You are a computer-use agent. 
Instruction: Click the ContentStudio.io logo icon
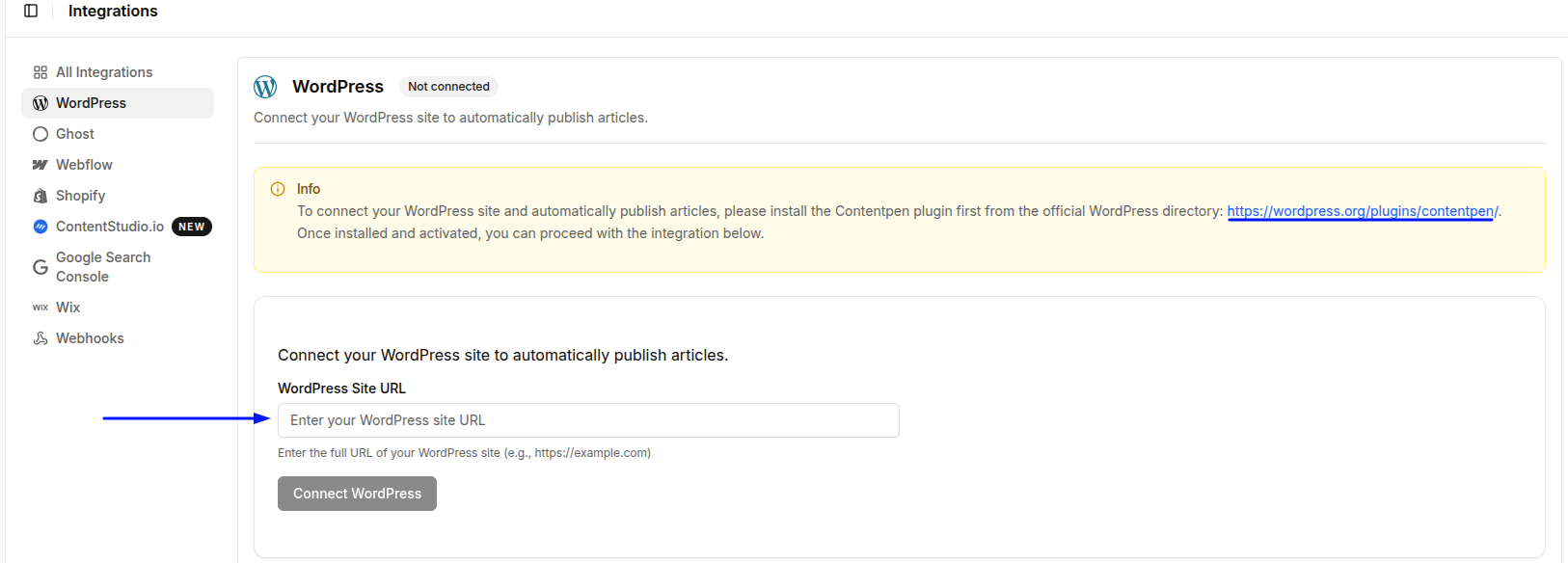click(x=41, y=227)
